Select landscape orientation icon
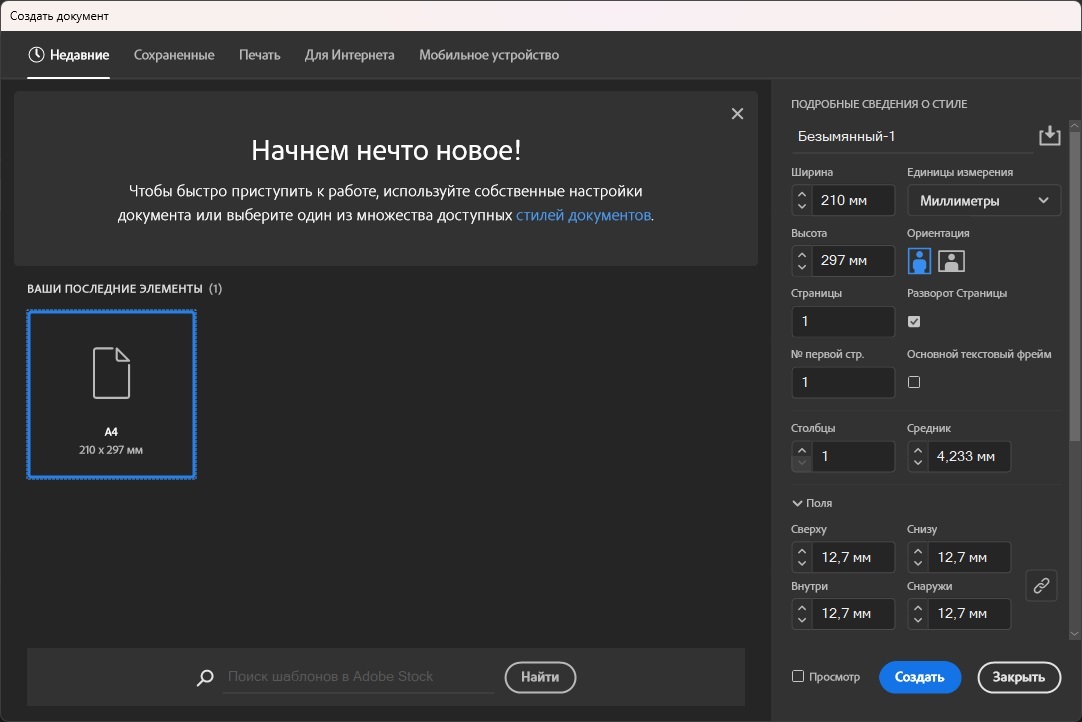This screenshot has height=722, width=1082. point(951,261)
